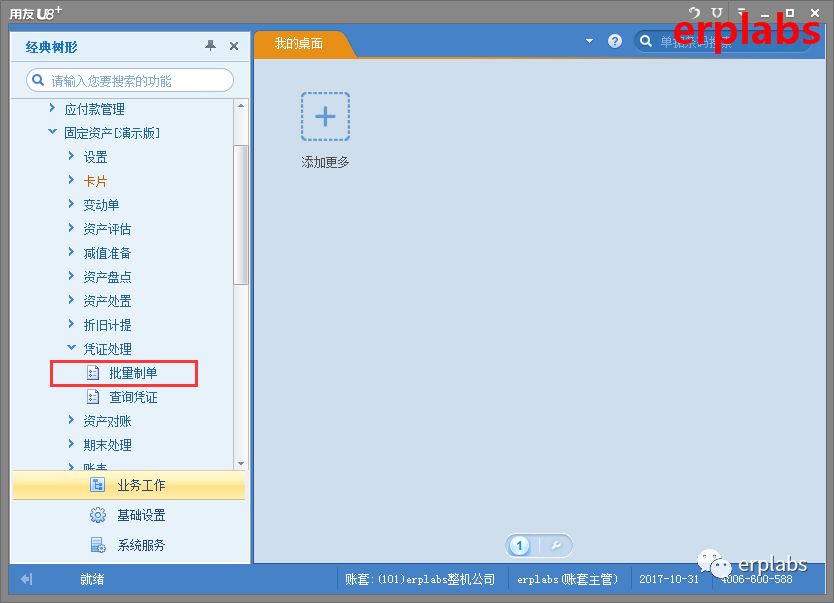The height and width of the screenshot is (603, 834).
Task: Select the 期末处理 label
Action: click(x=107, y=446)
